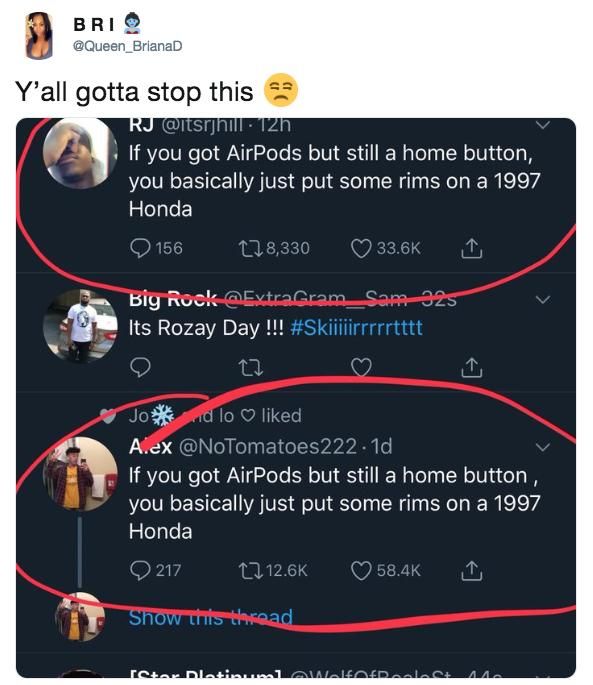Expand the chevron menu on Alex's tweet
The height and width of the screenshot is (685, 593).
542,447
